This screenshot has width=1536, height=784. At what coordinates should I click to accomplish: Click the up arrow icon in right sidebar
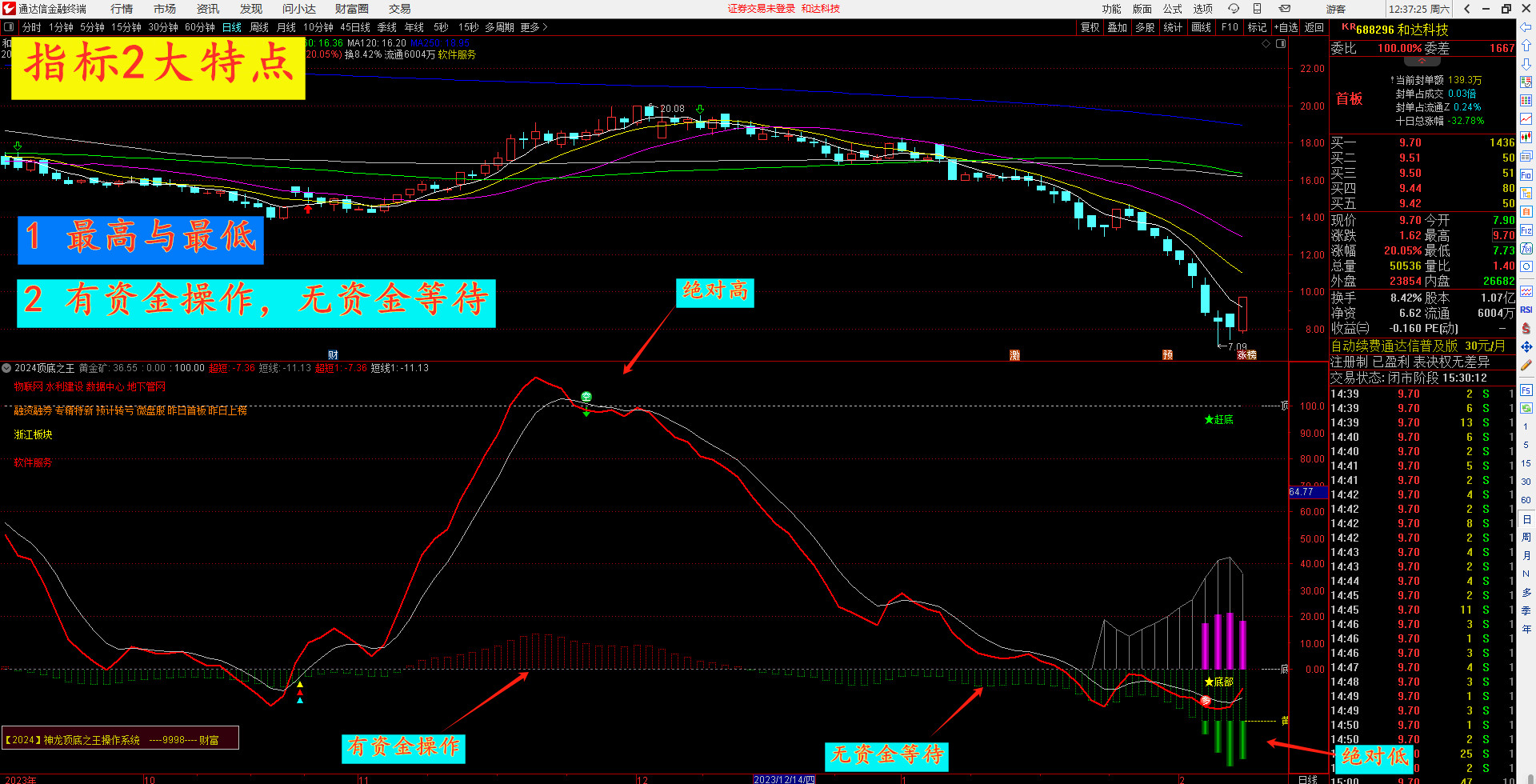[1526, 46]
